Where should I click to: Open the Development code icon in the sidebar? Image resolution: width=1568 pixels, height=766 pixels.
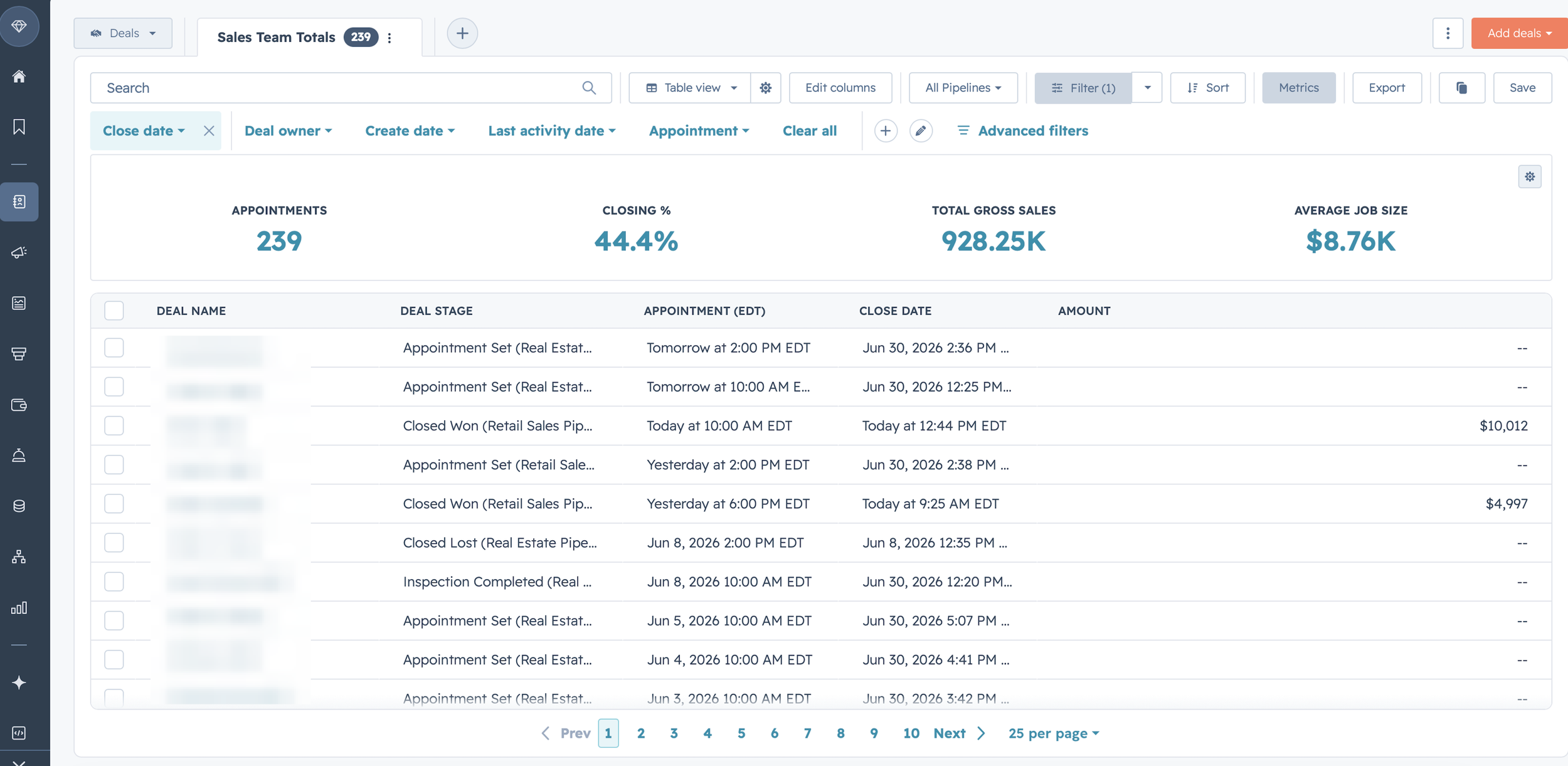point(19,733)
